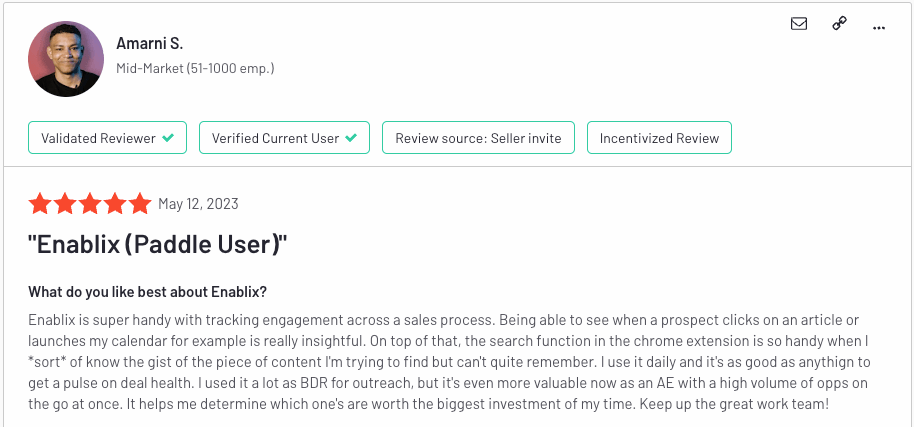Click Review source: Seller invite badge

(479, 137)
